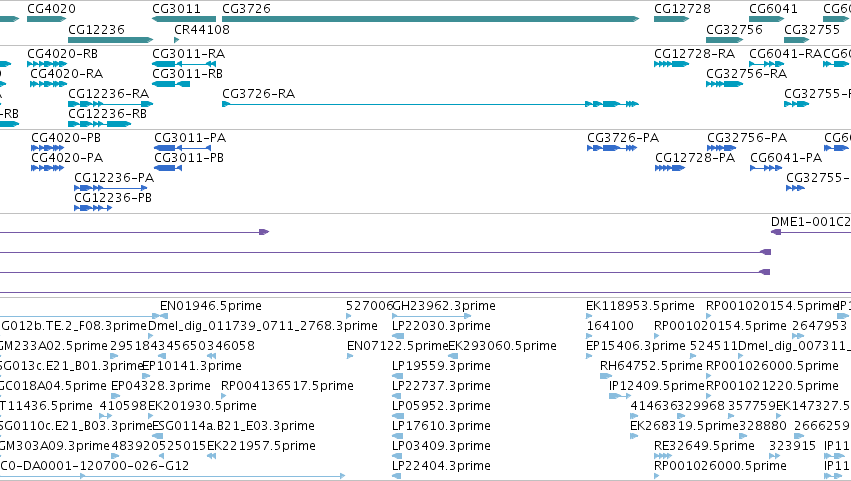Select the CG4020 gene label

coord(52,9)
